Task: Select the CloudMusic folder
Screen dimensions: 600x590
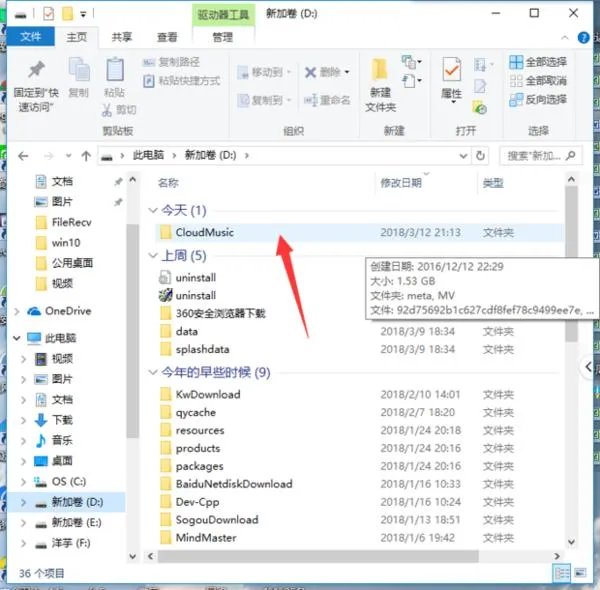Action: [x=359, y=232]
